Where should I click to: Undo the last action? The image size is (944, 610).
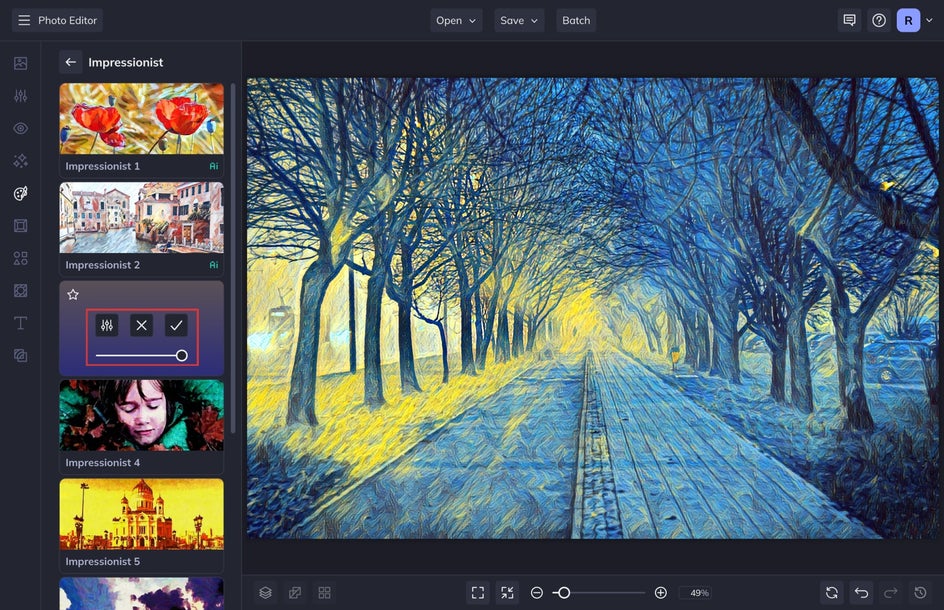tap(862, 593)
